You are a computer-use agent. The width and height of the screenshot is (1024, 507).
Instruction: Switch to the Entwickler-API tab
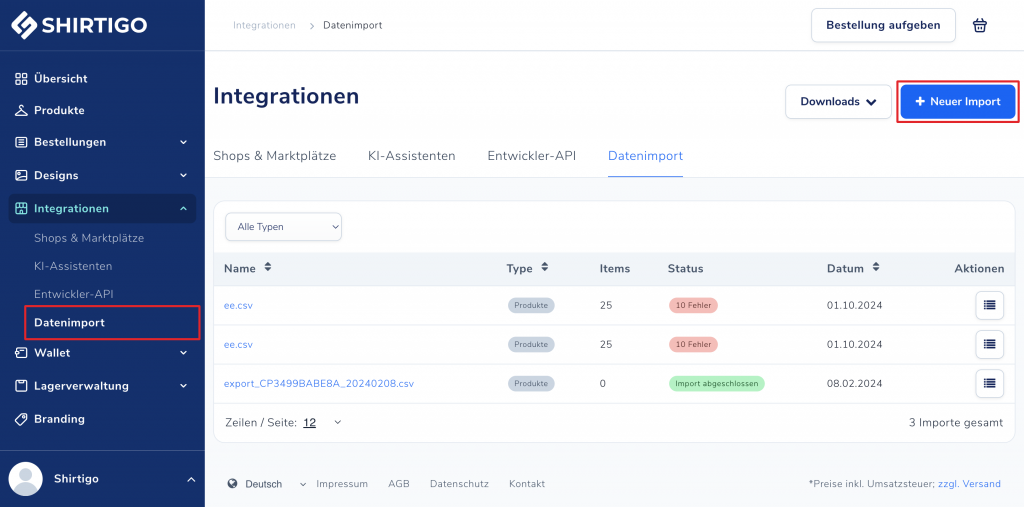(x=532, y=156)
